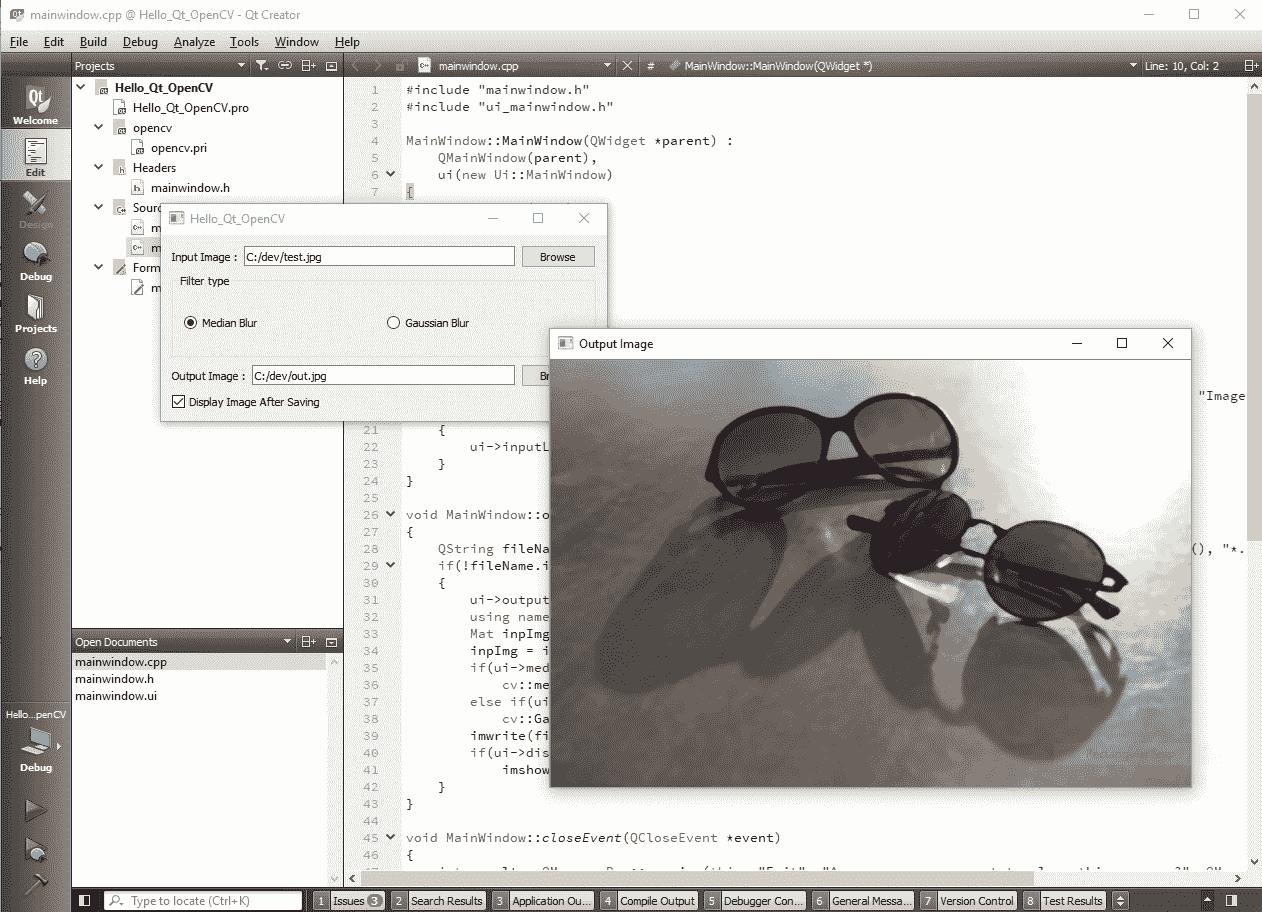Collapse the Headers folder

click(x=99, y=168)
